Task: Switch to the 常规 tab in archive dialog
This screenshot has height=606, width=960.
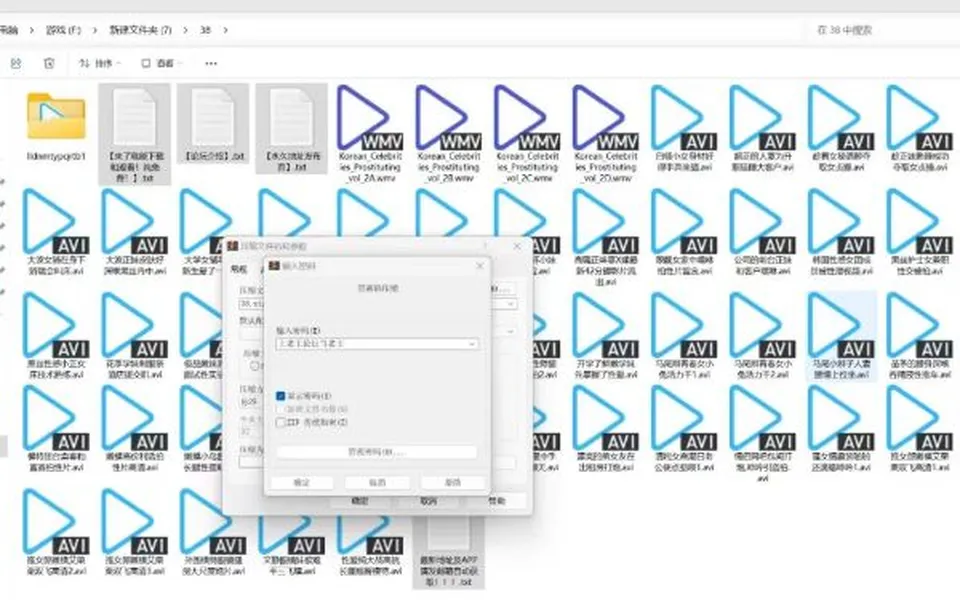Action: point(238,269)
